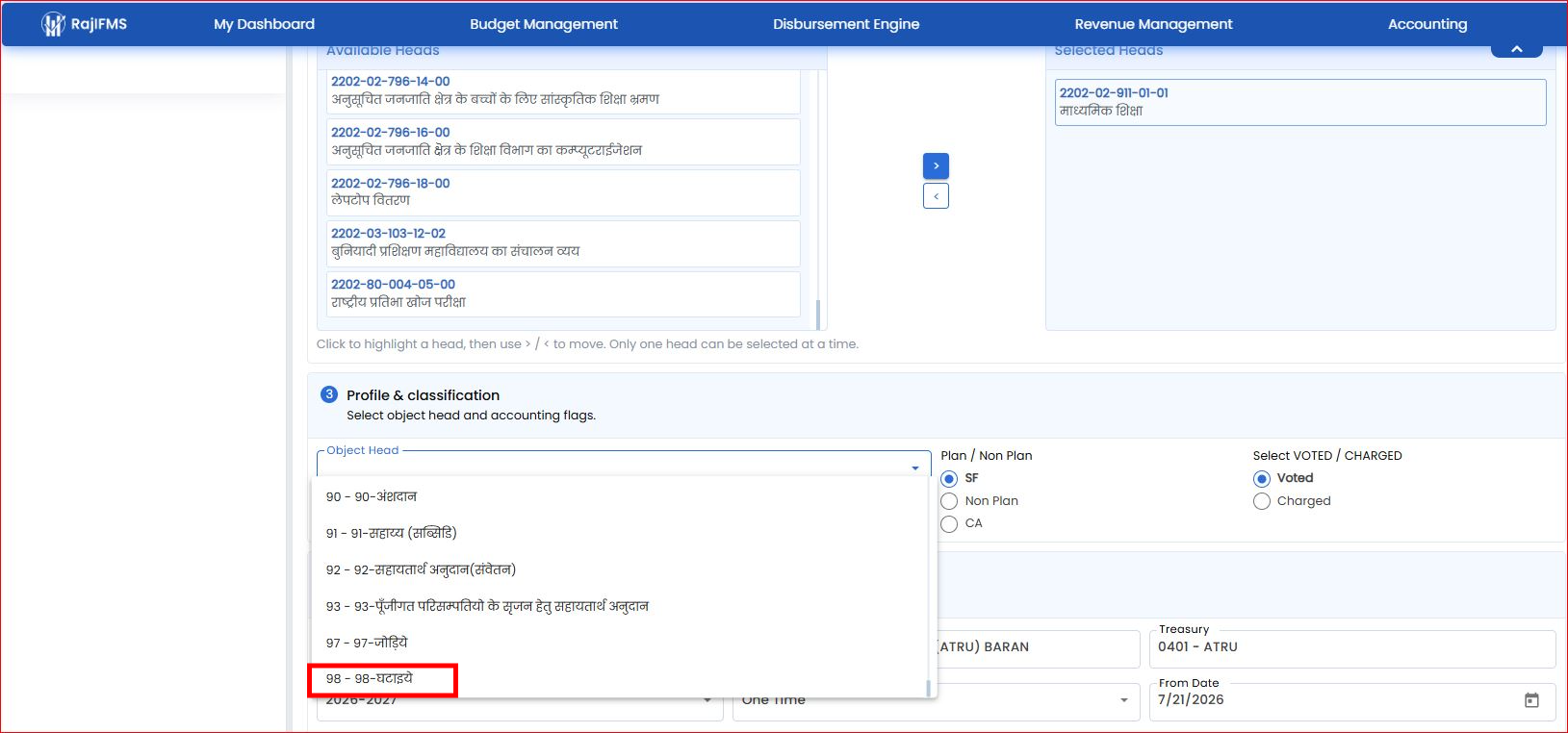The height and width of the screenshot is (733, 1568).
Task: Open Disbursement Engine menu
Action: (x=846, y=24)
